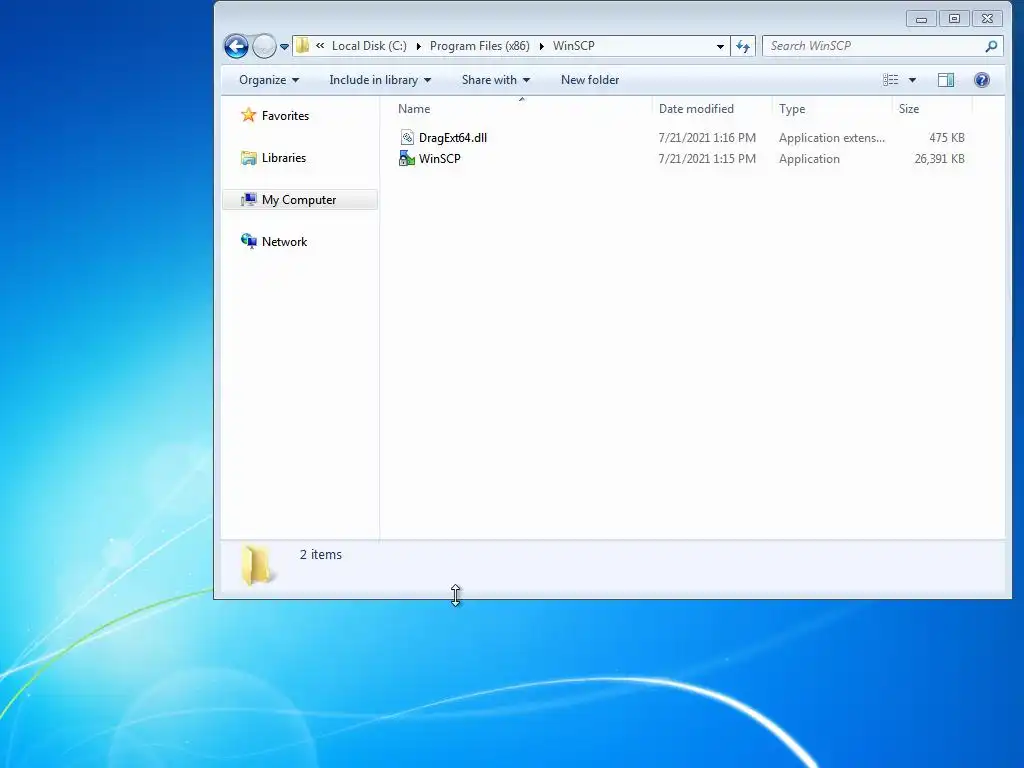Open Include in library menu
Screen dimensions: 1024x768
point(380,80)
